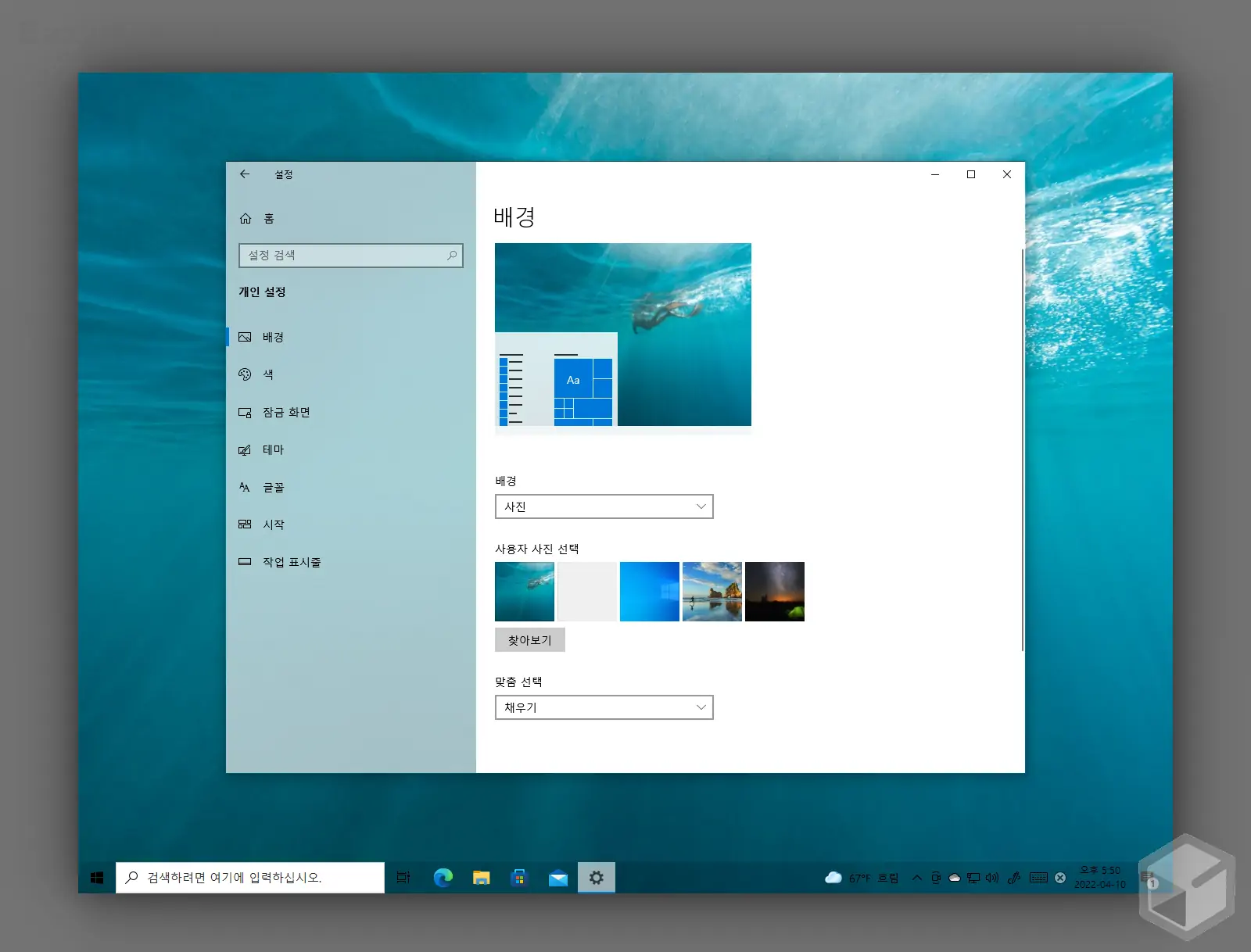Open the 잠금 화면 settings page
Screen dimensions: 1251x952
click(286, 412)
